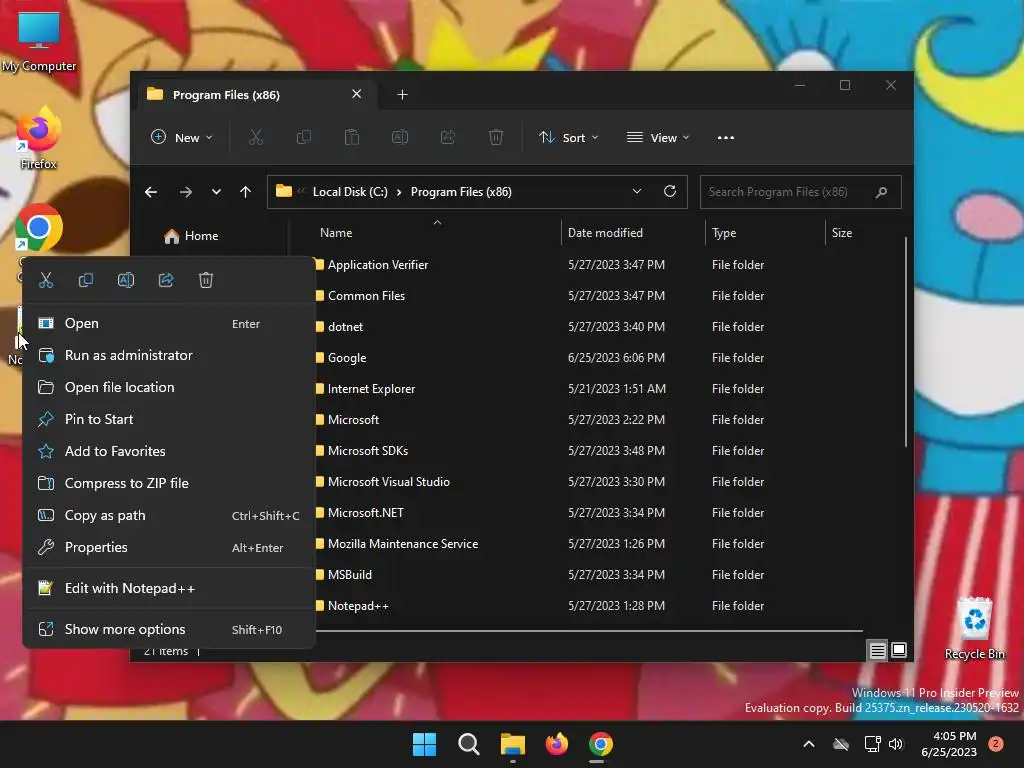This screenshot has height=768, width=1024.
Task: Select the Internet Explorer folder
Action: 371,389
